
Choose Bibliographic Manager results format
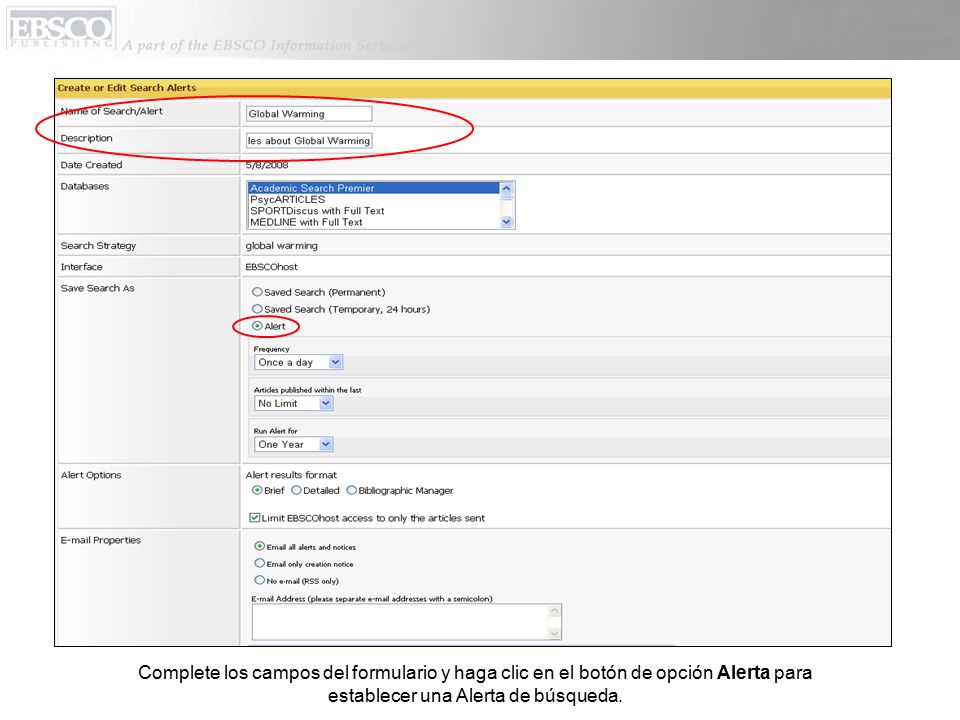pos(351,490)
